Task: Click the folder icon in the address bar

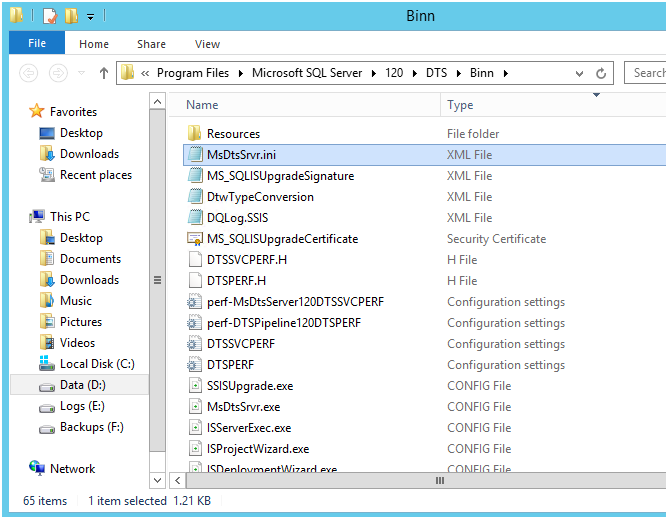Action: [x=127, y=73]
